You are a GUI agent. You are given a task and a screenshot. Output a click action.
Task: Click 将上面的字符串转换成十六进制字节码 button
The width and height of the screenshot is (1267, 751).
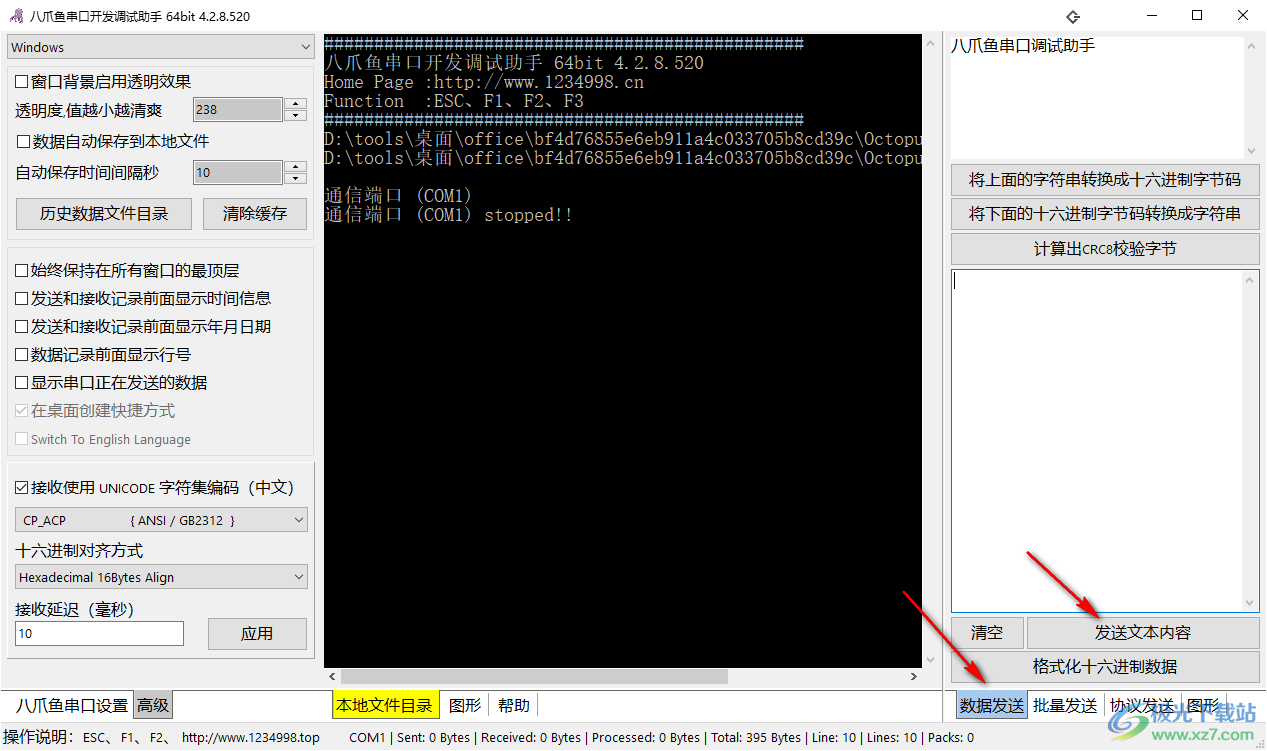pos(1105,180)
